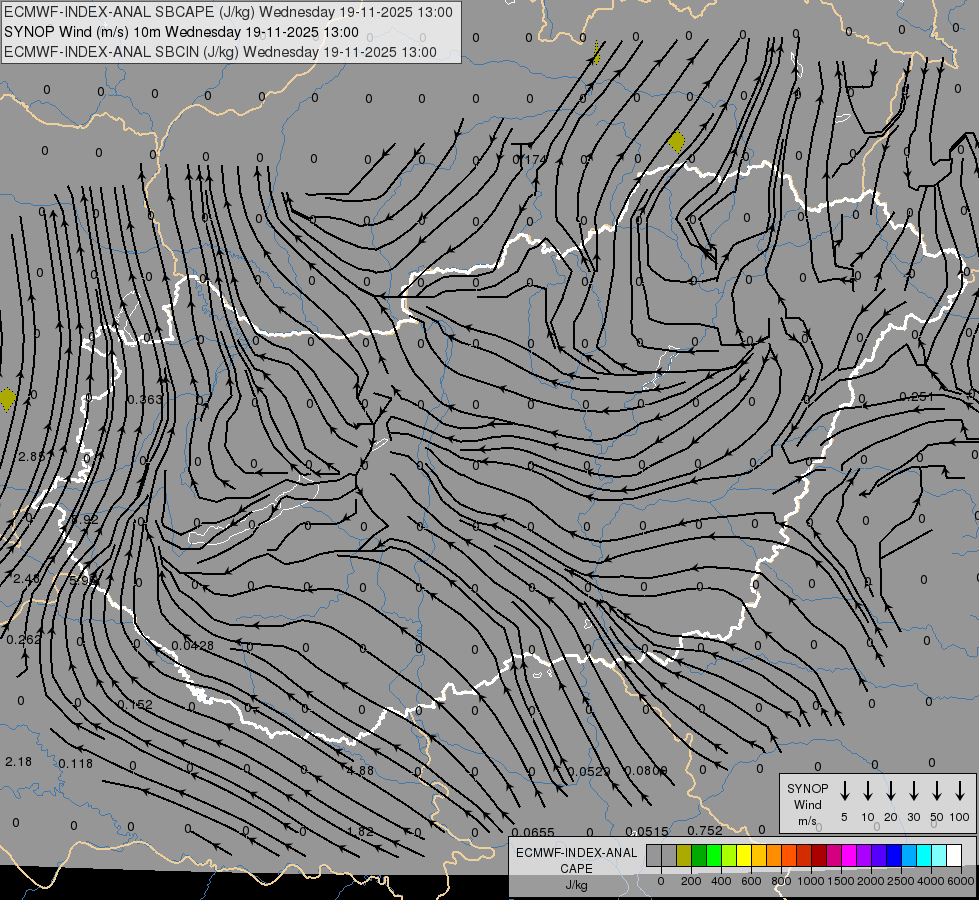
Task: Click the 1.92 value on the map
Action: click(84, 519)
